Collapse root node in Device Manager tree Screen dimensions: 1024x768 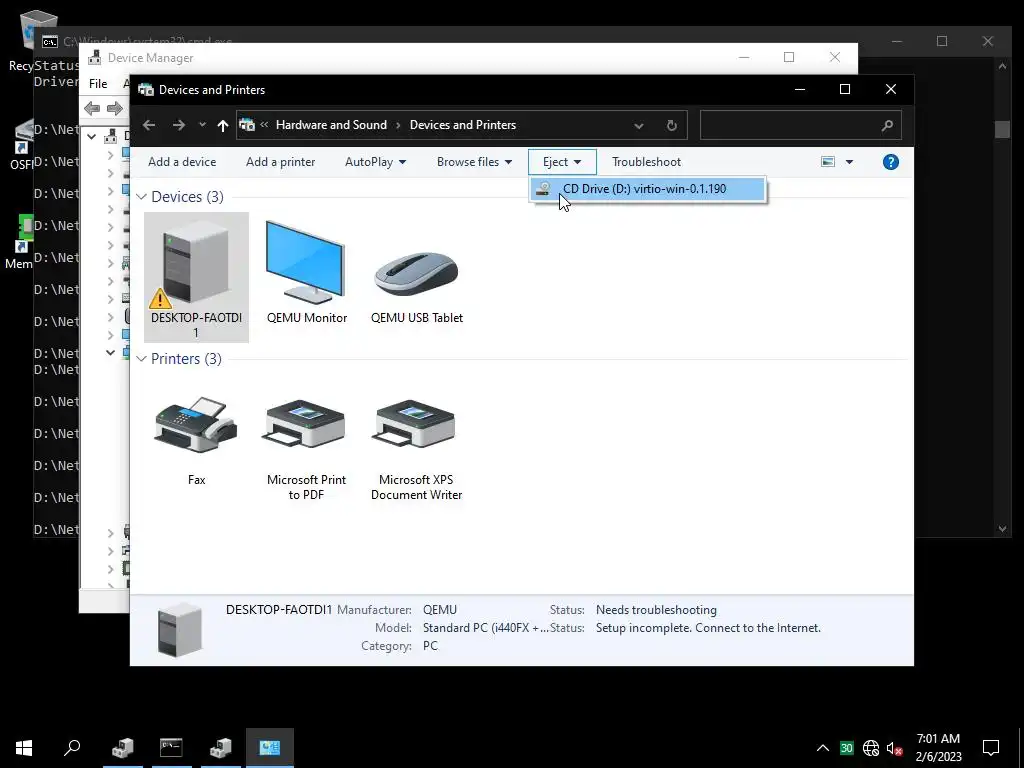(92, 136)
